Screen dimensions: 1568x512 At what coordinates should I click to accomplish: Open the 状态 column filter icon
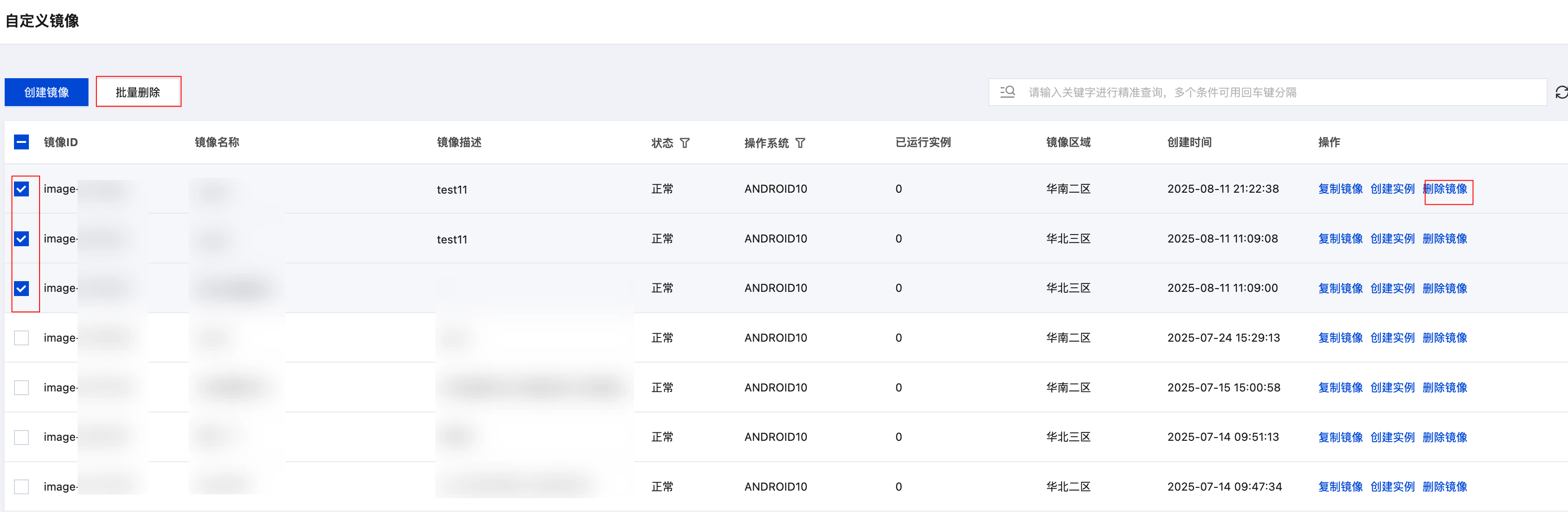click(685, 143)
